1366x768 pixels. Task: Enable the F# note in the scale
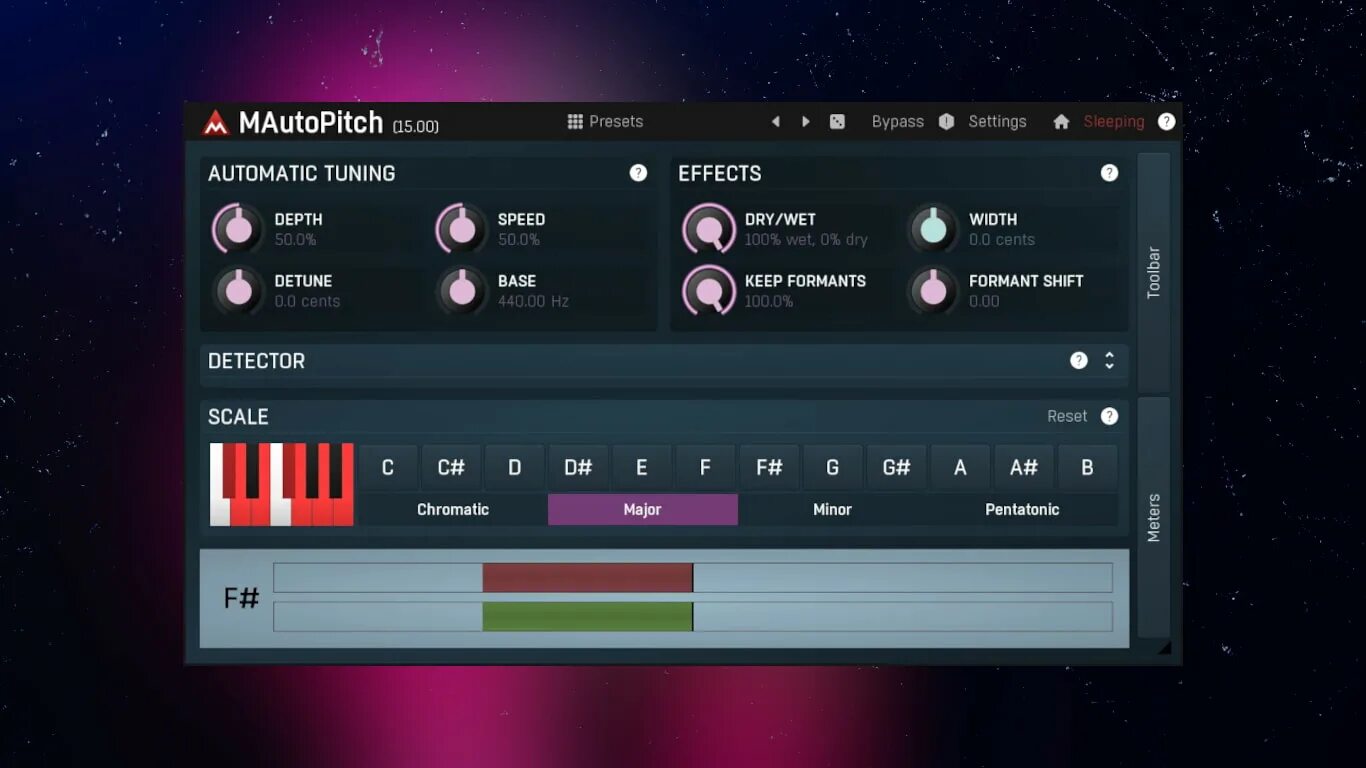tap(769, 467)
